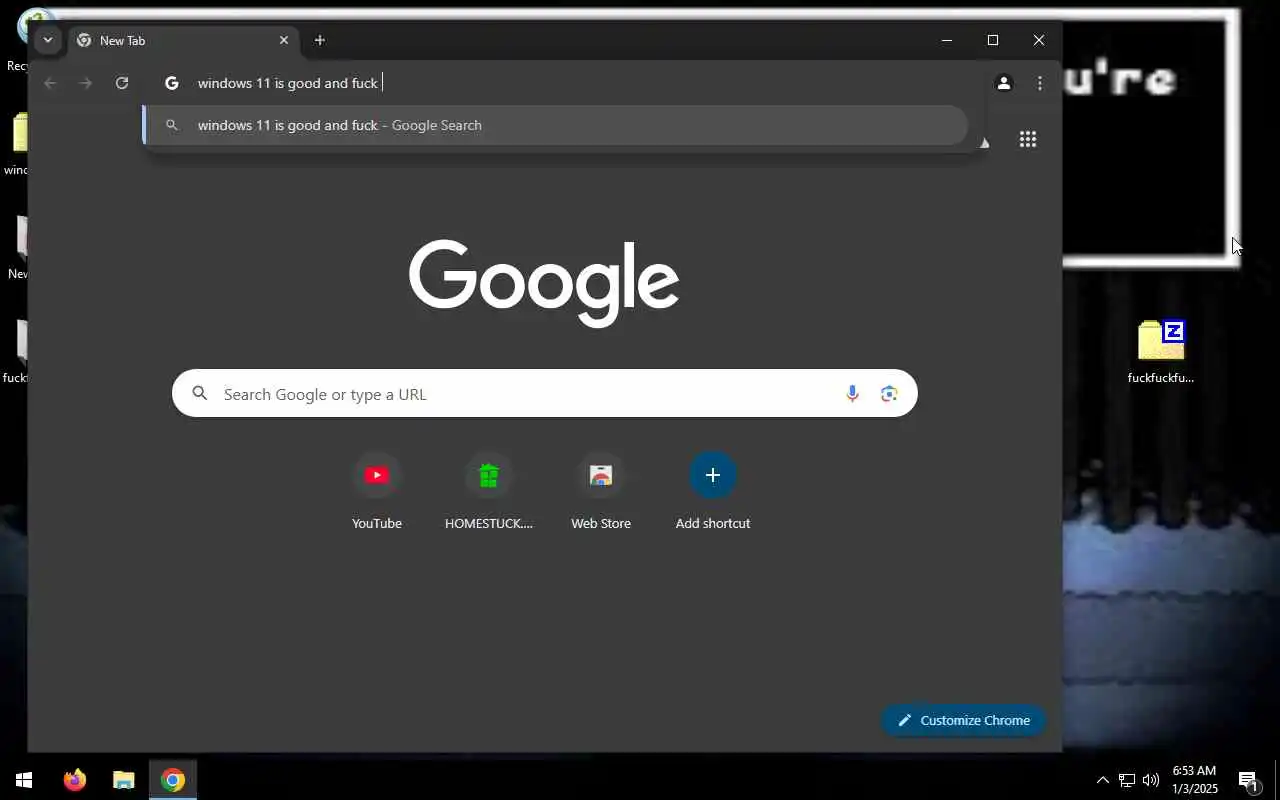Open File Explorer from the taskbar
Screen dimensions: 1280x800
123,780
